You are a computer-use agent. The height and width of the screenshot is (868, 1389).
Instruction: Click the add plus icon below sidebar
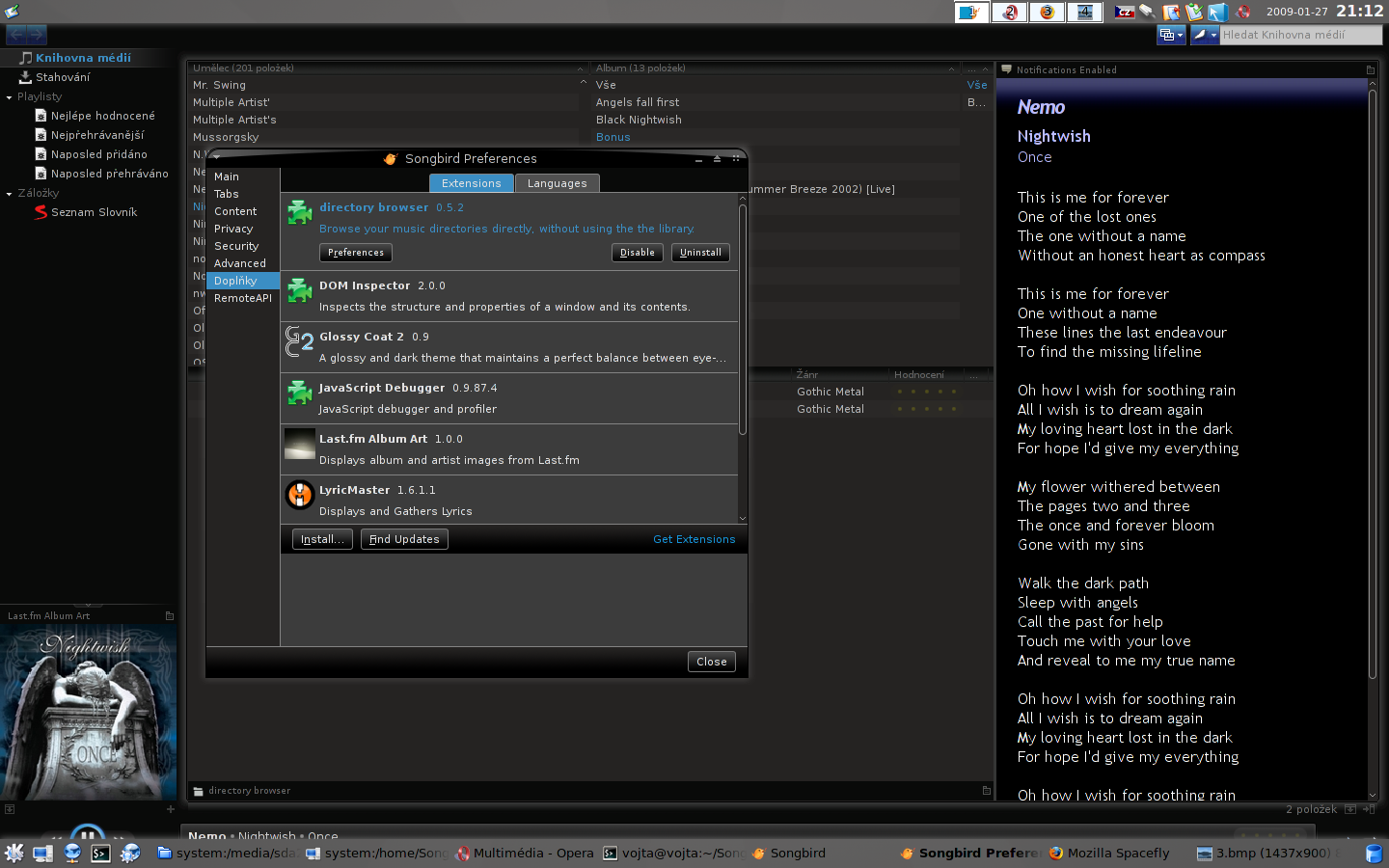coord(171,809)
